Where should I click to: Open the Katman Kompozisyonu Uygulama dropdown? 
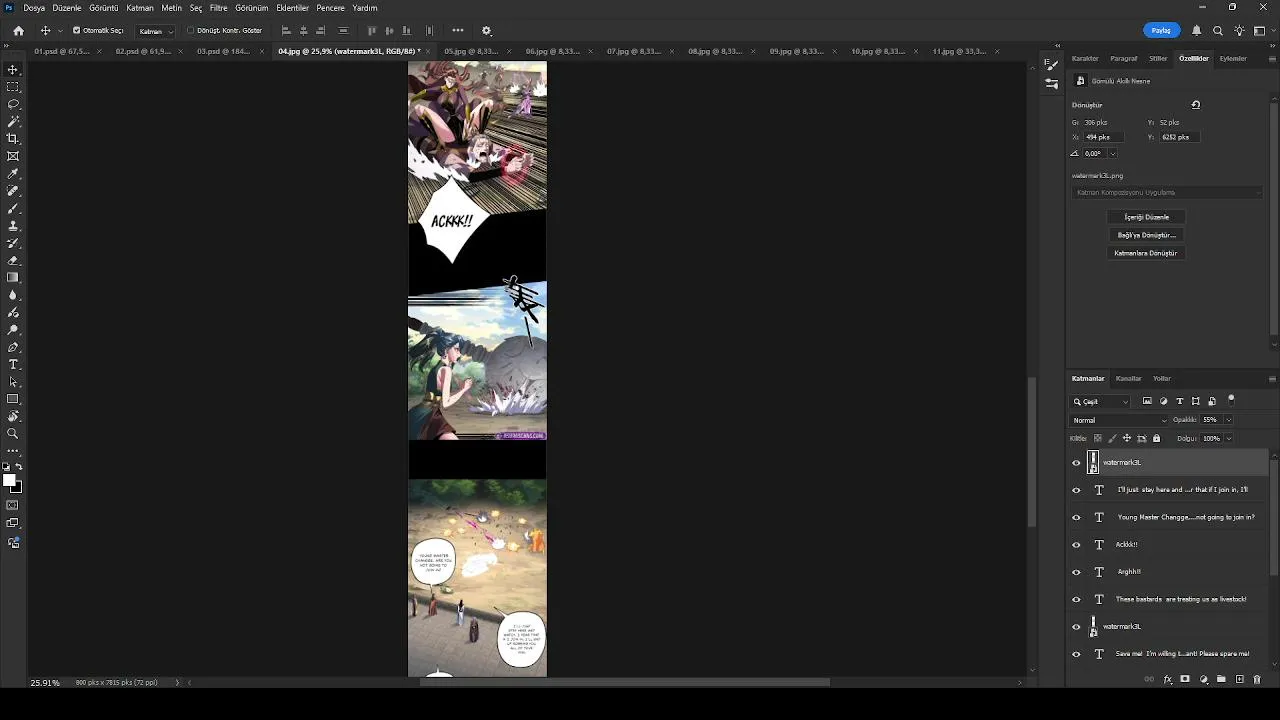pos(1167,192)
